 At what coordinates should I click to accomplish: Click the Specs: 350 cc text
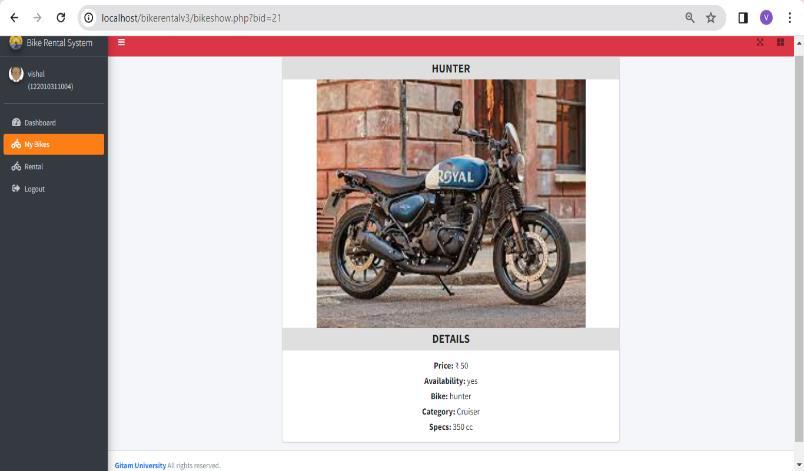pos(451,427)
